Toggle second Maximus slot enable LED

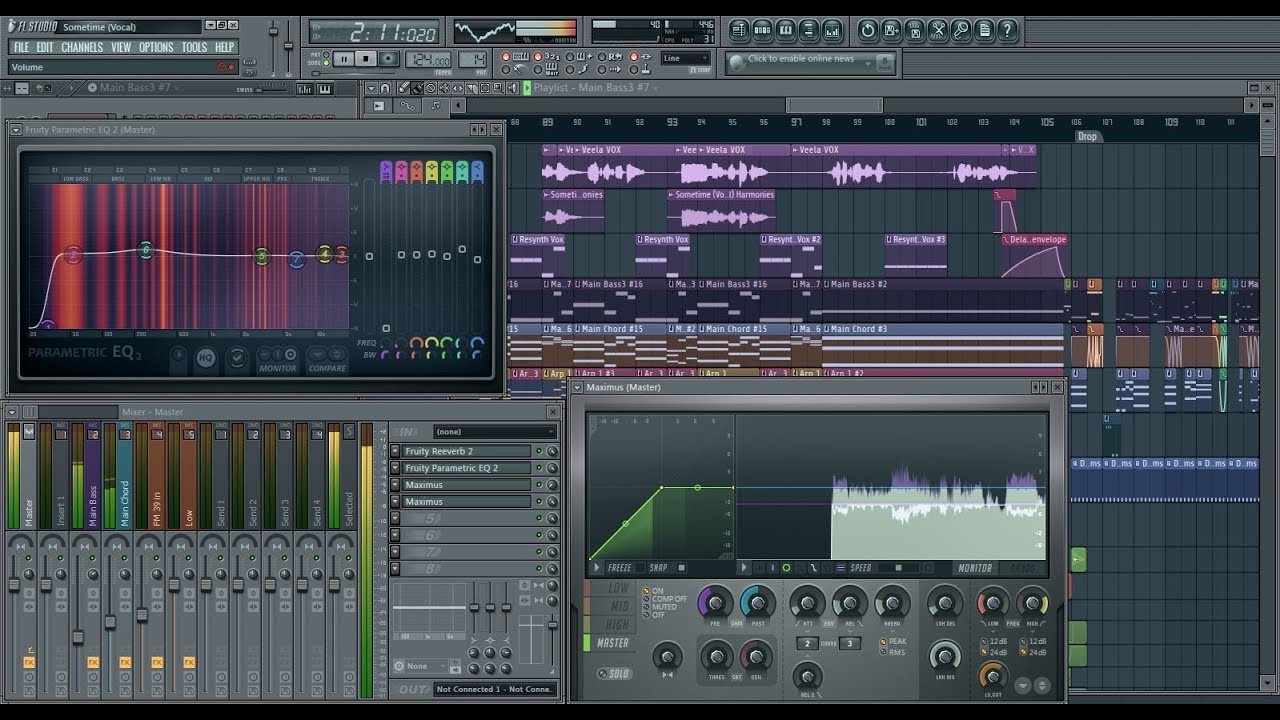[x=539, y=502]
